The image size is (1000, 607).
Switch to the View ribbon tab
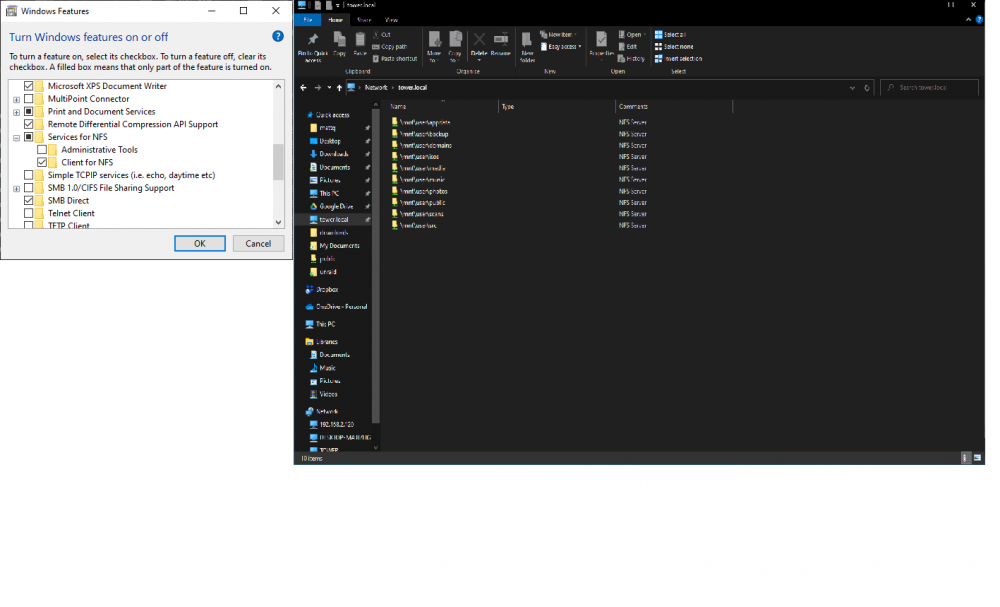[392, 20]
